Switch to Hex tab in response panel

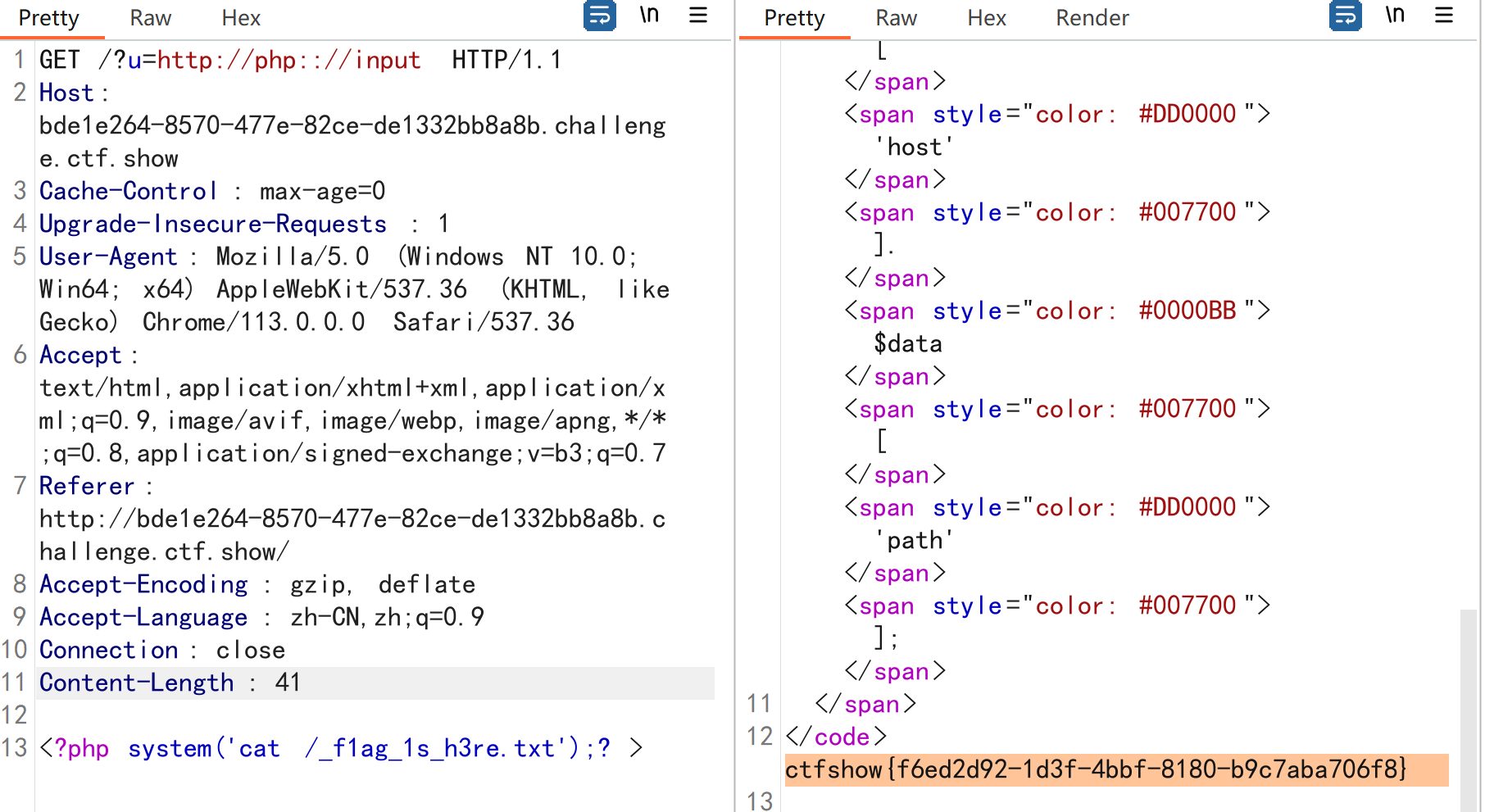tap(987, 18)
